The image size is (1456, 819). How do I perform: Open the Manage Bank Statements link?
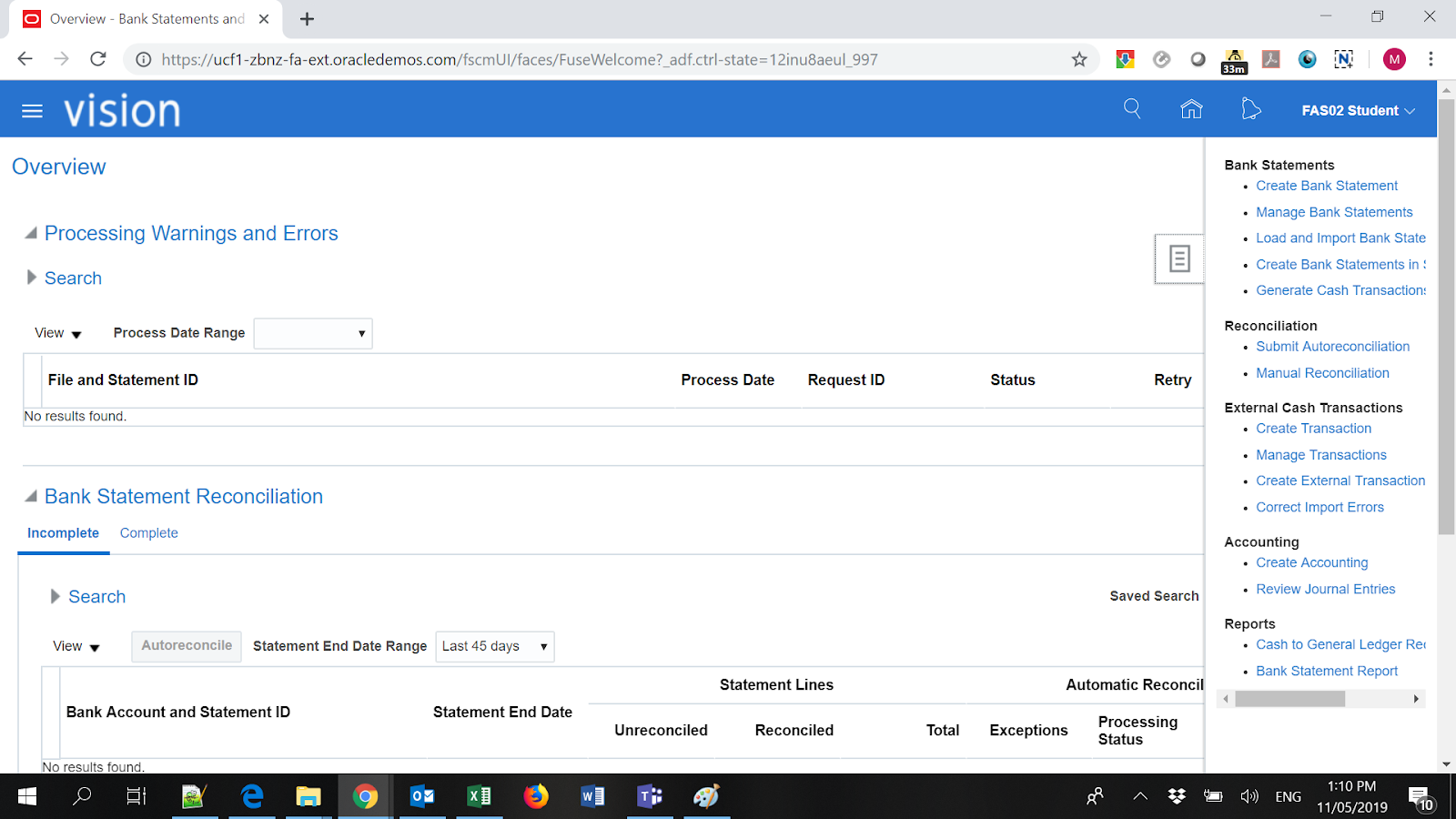1334,211
